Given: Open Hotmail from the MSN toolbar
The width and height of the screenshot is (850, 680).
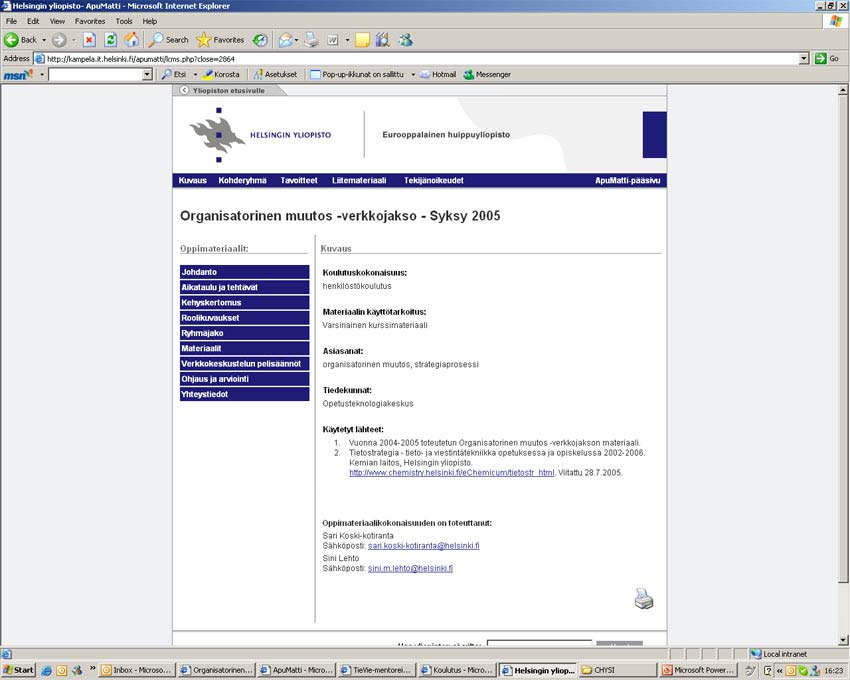Looking at the screenshot, I should tap(438, 74).
